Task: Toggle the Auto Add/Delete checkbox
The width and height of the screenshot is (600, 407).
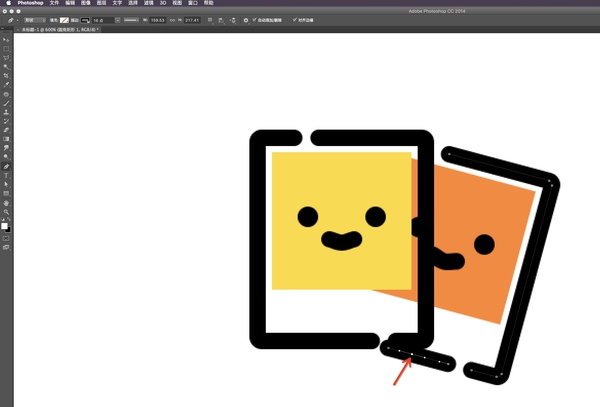Action: [254, 20]
